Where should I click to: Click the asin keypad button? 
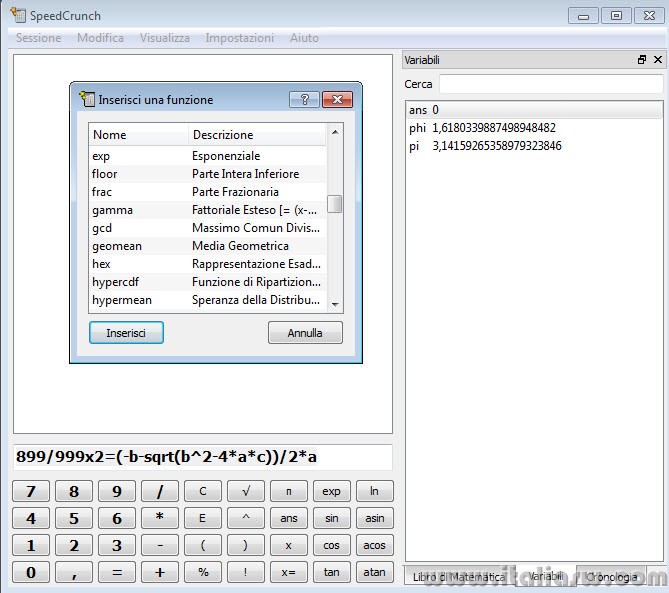[x=375, y=518]
